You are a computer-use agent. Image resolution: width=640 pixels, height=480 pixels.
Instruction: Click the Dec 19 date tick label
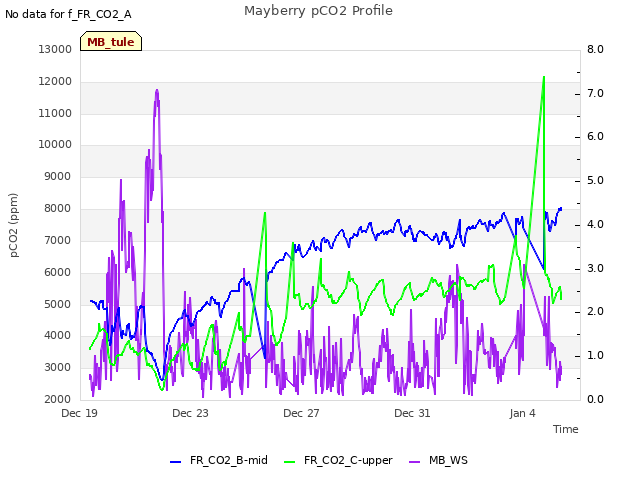pos(79,413)
